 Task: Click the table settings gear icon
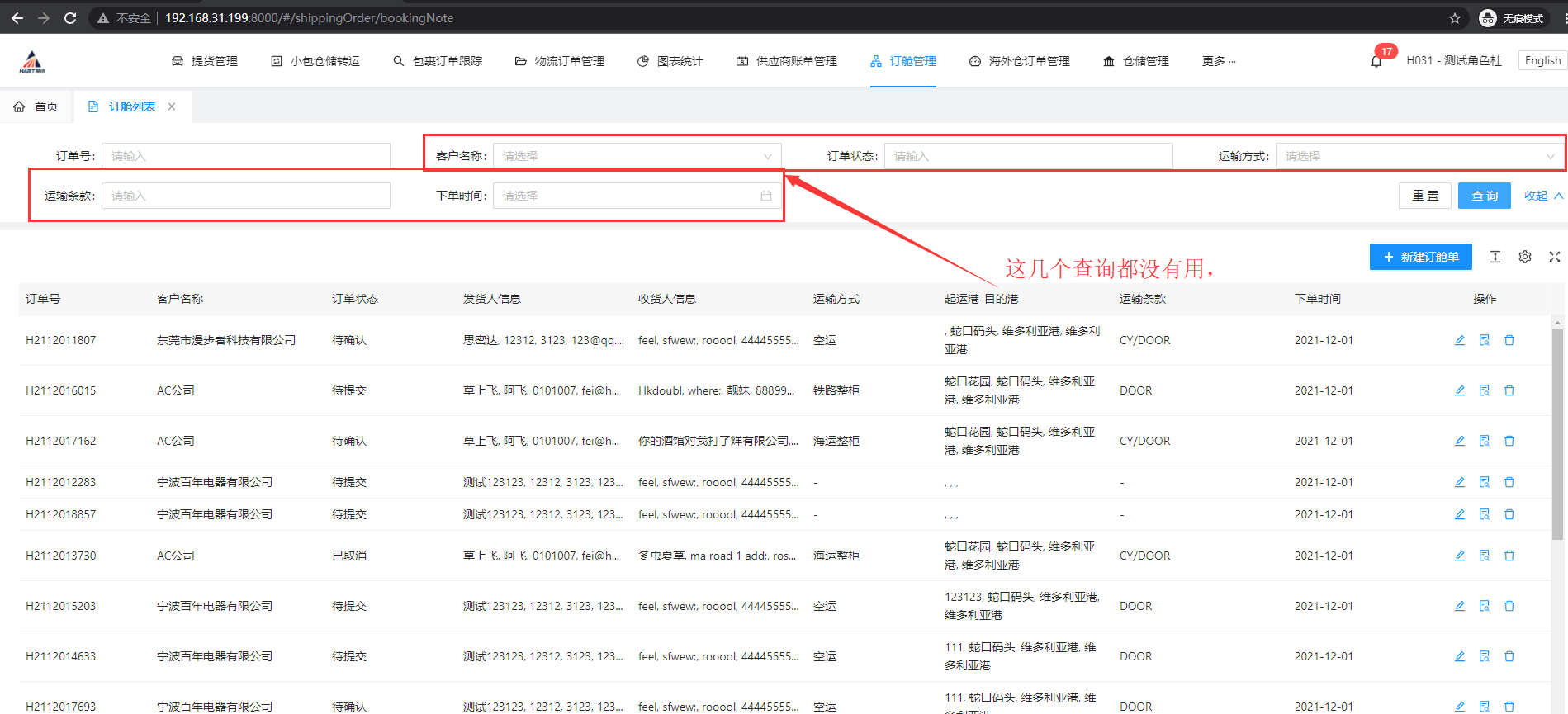[1525, 257]
